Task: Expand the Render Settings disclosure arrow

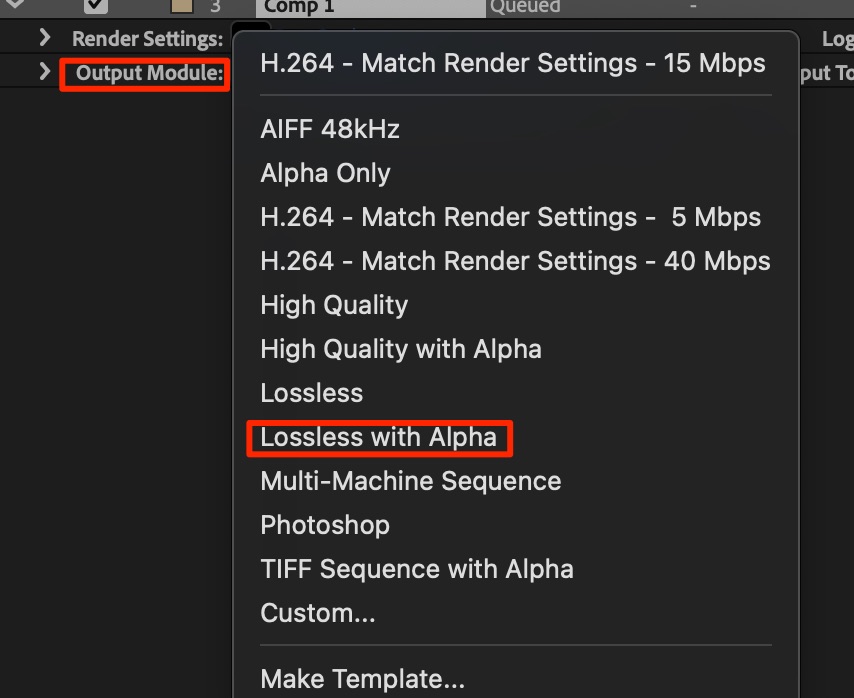Action: tap(44, 39)
